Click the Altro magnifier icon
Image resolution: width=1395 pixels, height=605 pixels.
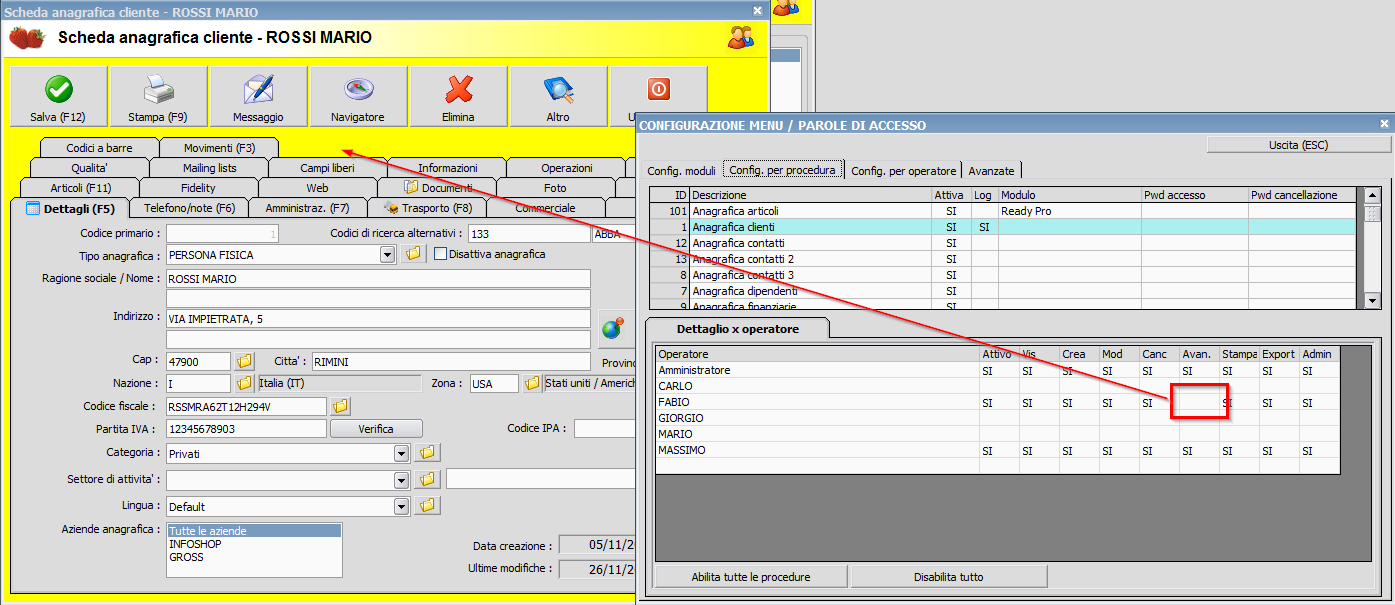(558, 90)
